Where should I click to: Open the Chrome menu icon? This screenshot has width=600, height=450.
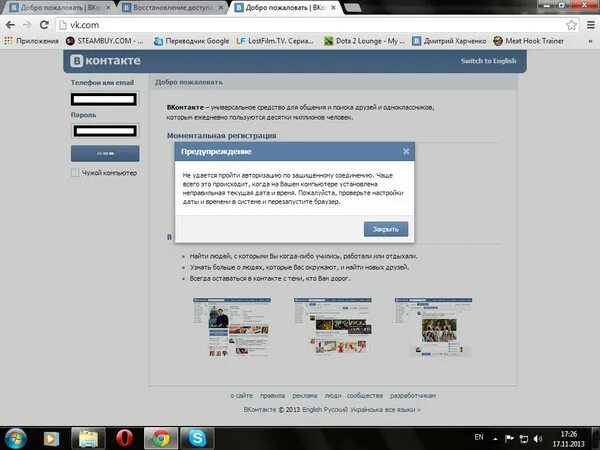pyautogui.click(x=591, y=25)
